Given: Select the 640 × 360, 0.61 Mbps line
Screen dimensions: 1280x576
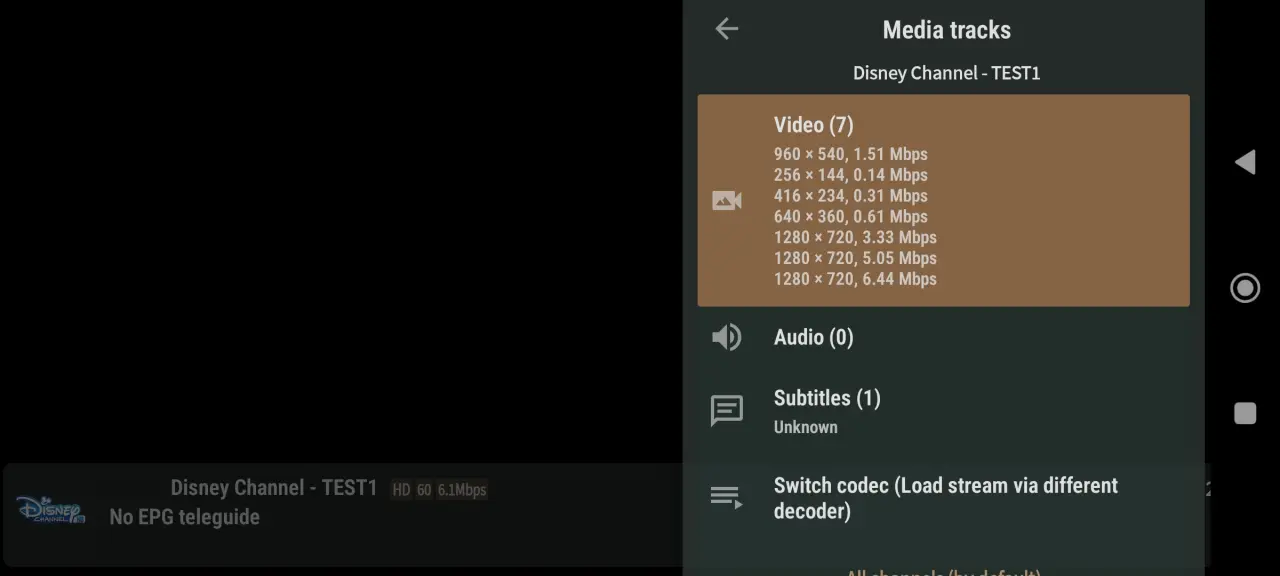Looking at the screenshot, I should pyautogui.click(x=850, y=216).
